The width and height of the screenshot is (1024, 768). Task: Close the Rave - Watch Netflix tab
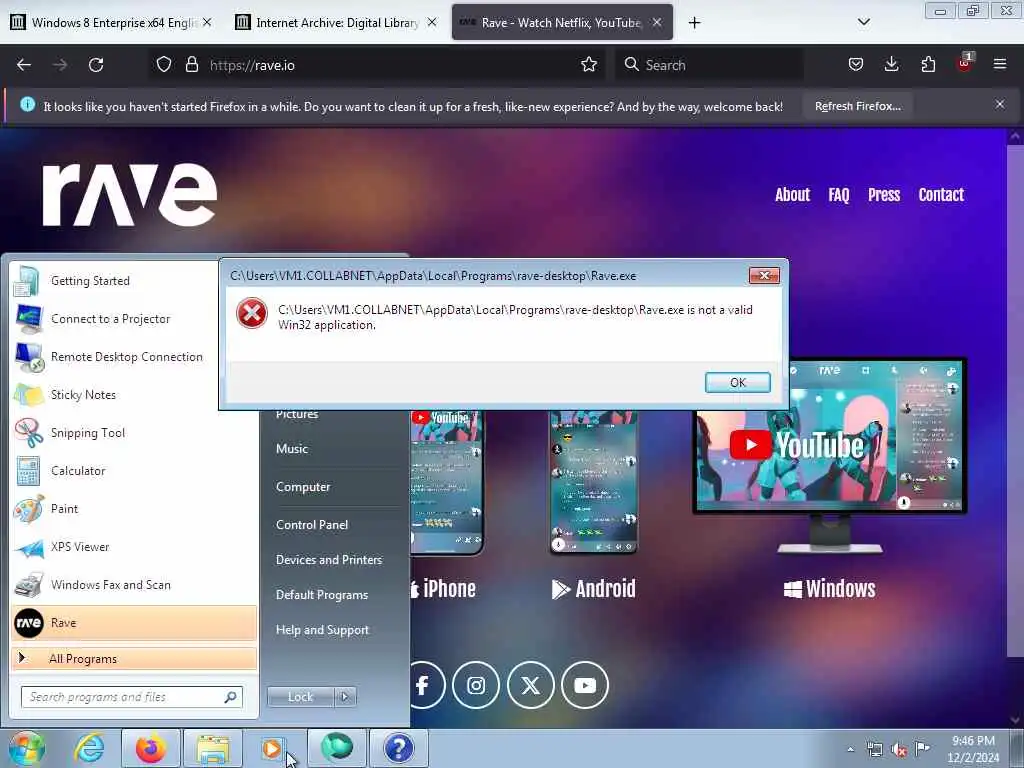pyautogui.click(x=657, y=23)
